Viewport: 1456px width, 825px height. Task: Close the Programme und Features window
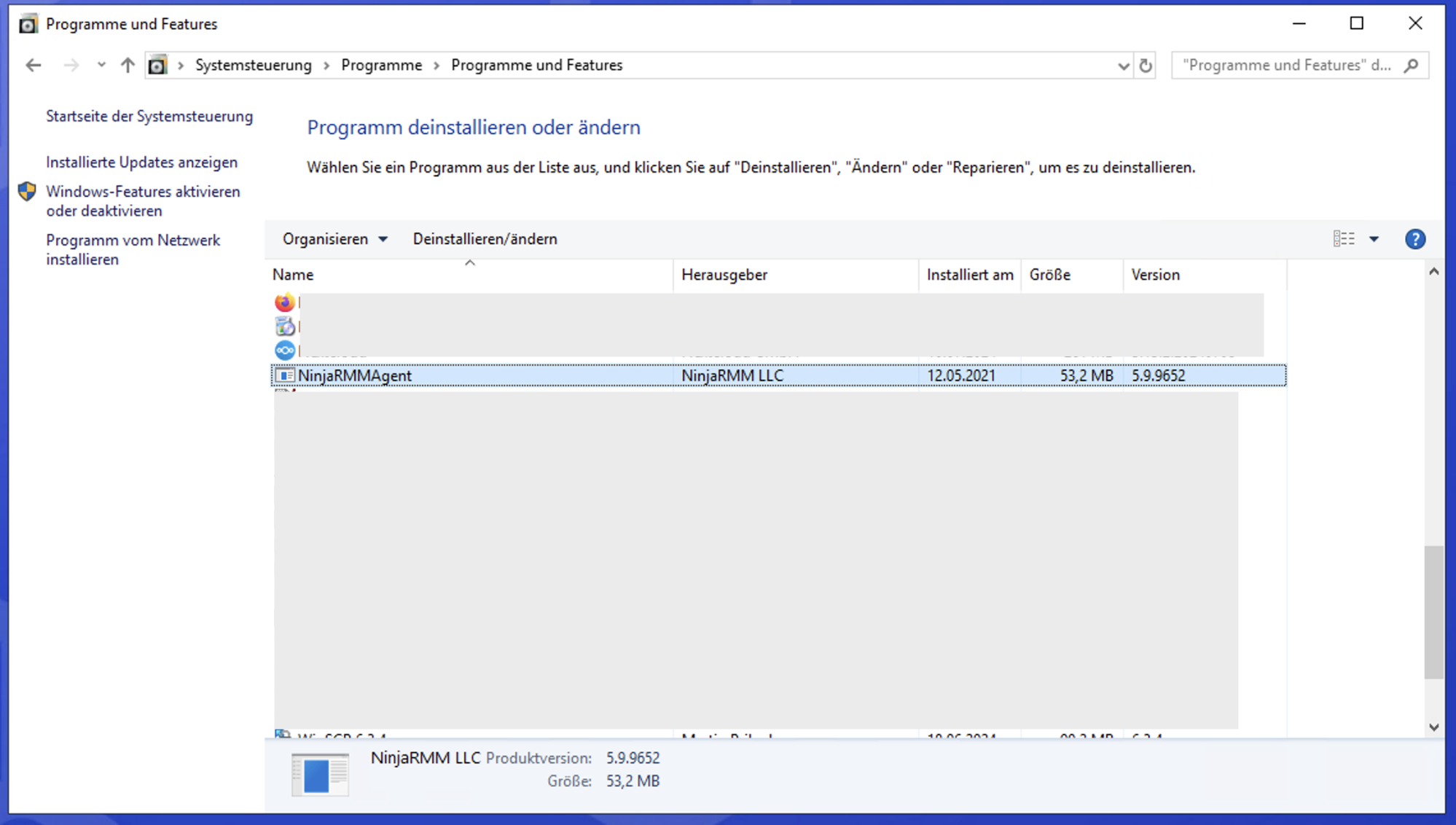[x=1415, y=23]
